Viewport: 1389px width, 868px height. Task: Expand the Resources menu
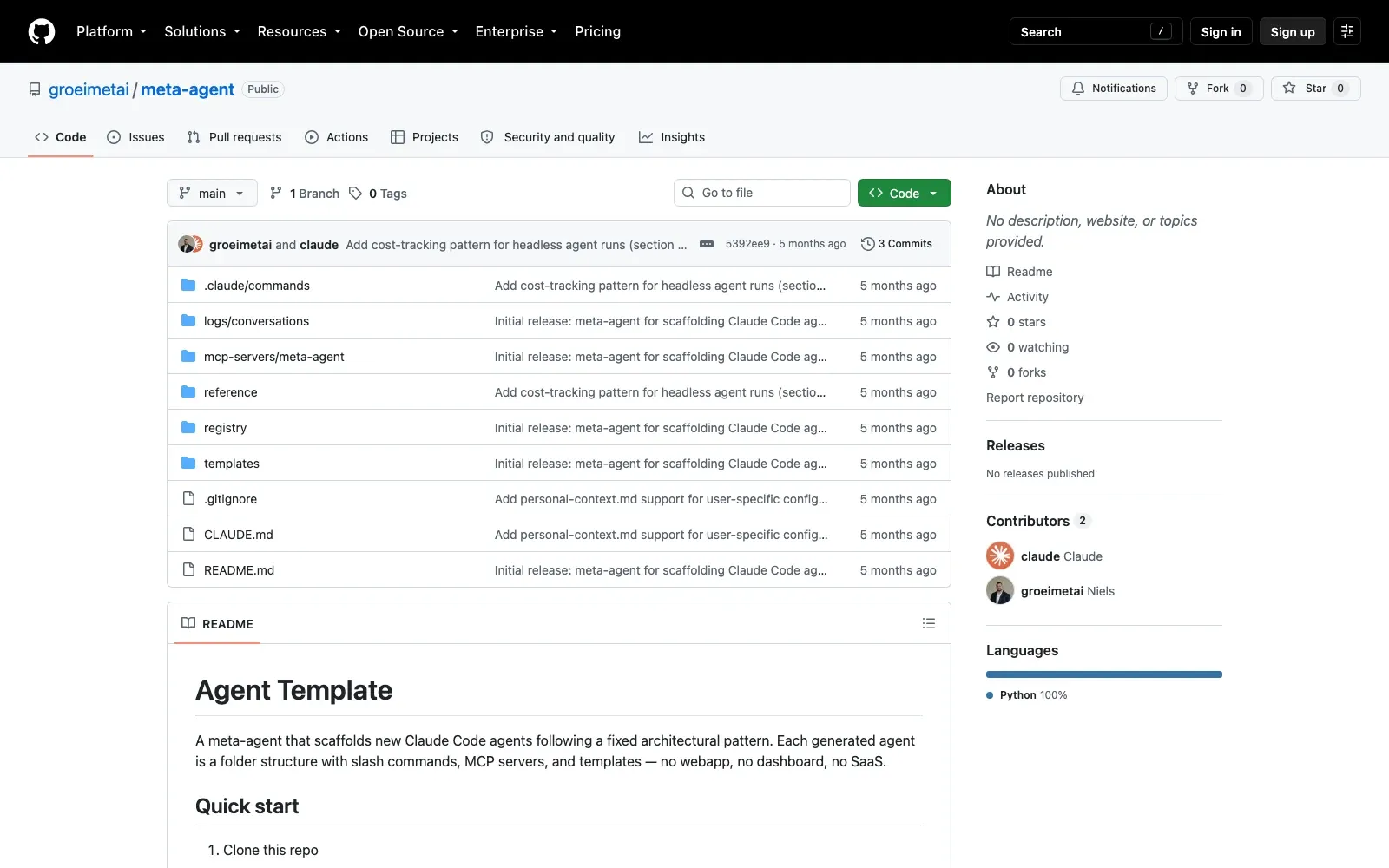tap(299, 31)
